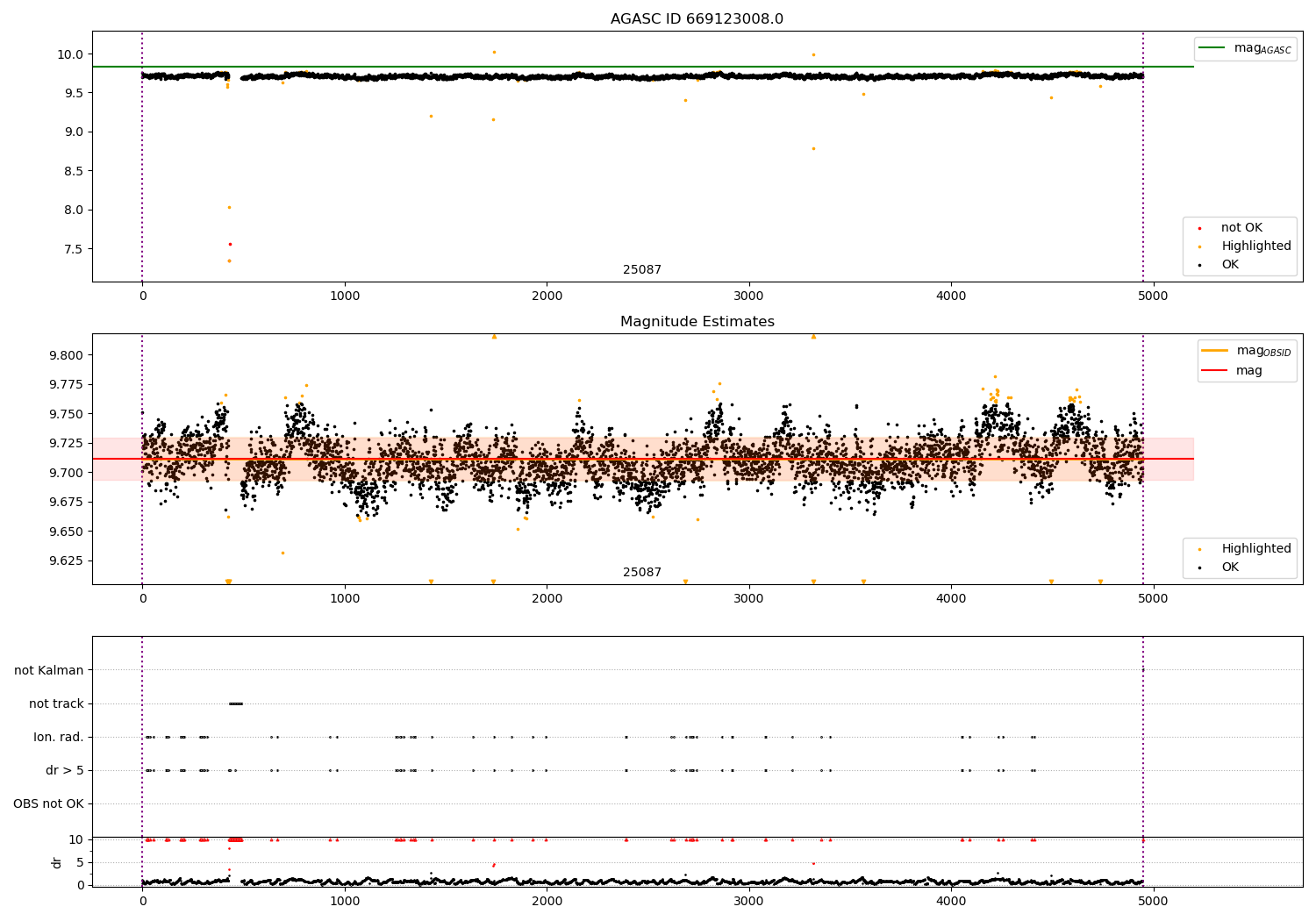Click the 9.675 y-axis tick label

tap(67, 502)
